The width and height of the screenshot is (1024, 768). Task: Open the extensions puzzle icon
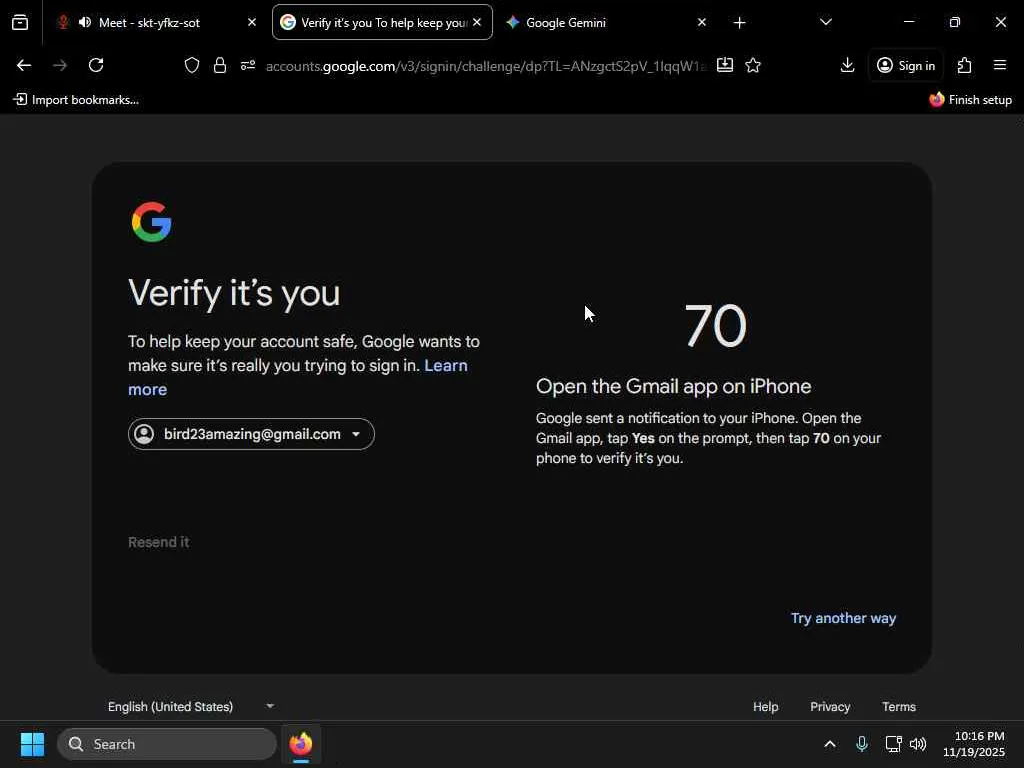click(964, 65)
